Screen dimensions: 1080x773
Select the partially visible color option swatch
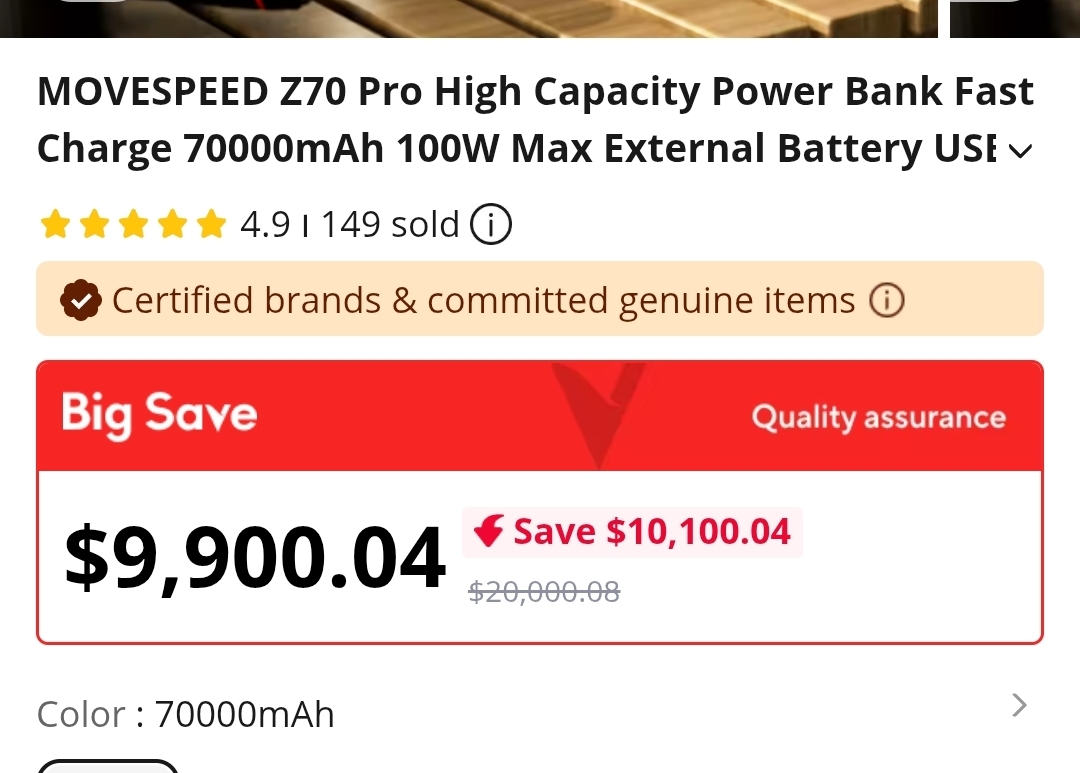(108, 766)
